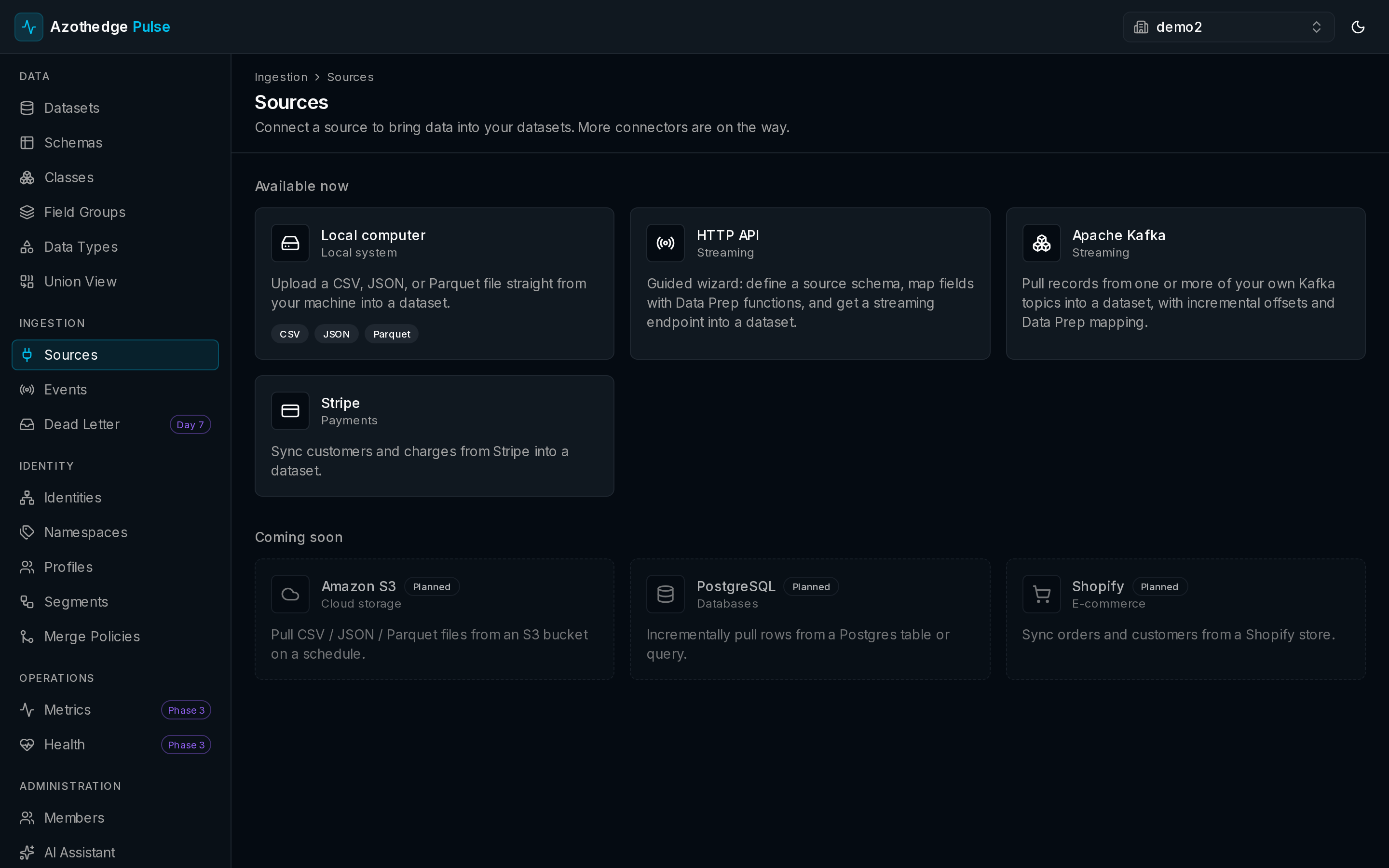Click the Dead Letter inbox icon
Viewport: 1389px width, 868px height.
27,424
